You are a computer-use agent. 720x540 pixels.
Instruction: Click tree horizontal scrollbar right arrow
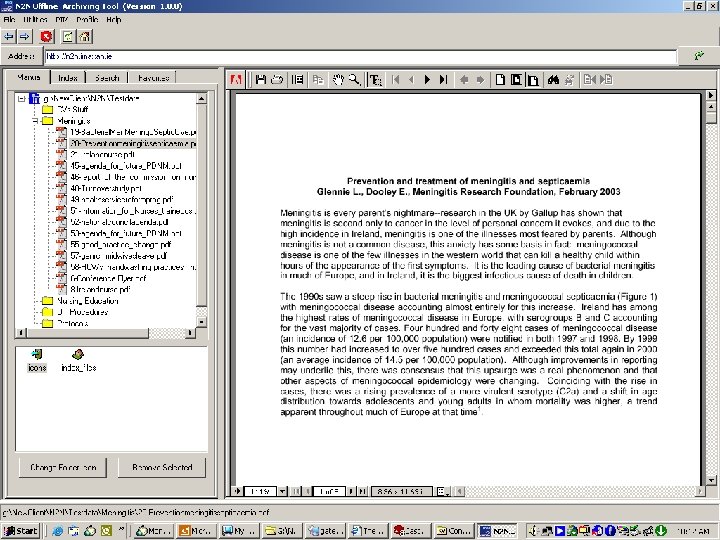pos(190,332)
